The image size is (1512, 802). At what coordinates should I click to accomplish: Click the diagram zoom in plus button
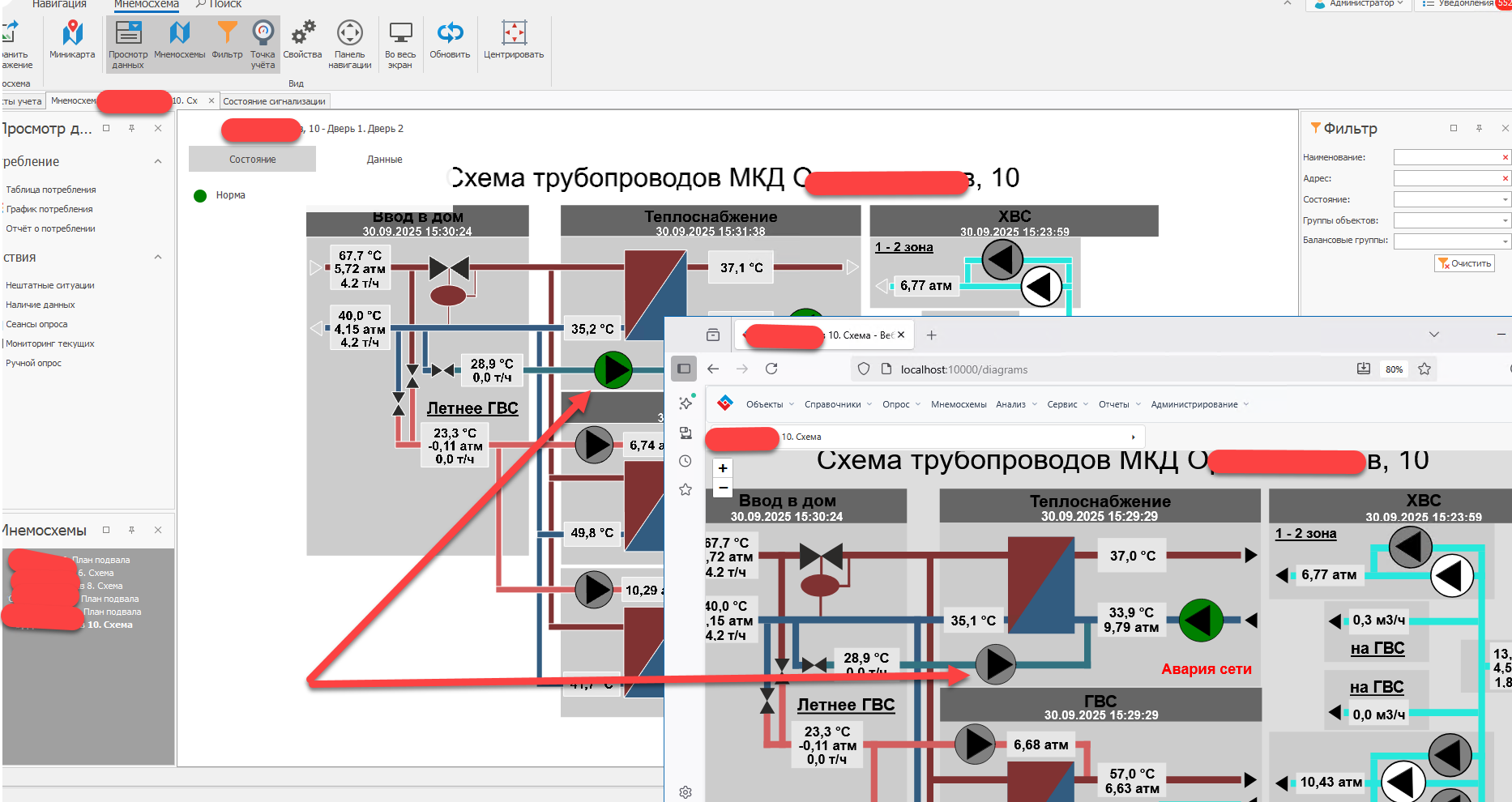pyautogui.click(x=723, y=468)
